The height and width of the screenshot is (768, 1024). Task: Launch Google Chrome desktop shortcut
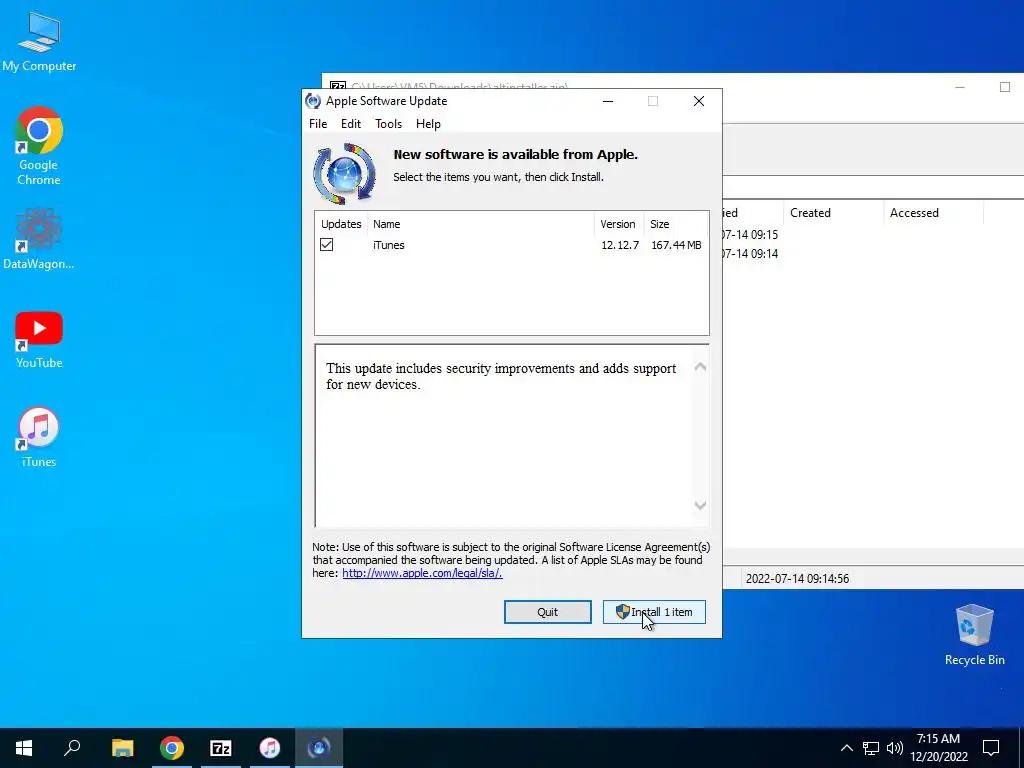(x=39, y=146)
